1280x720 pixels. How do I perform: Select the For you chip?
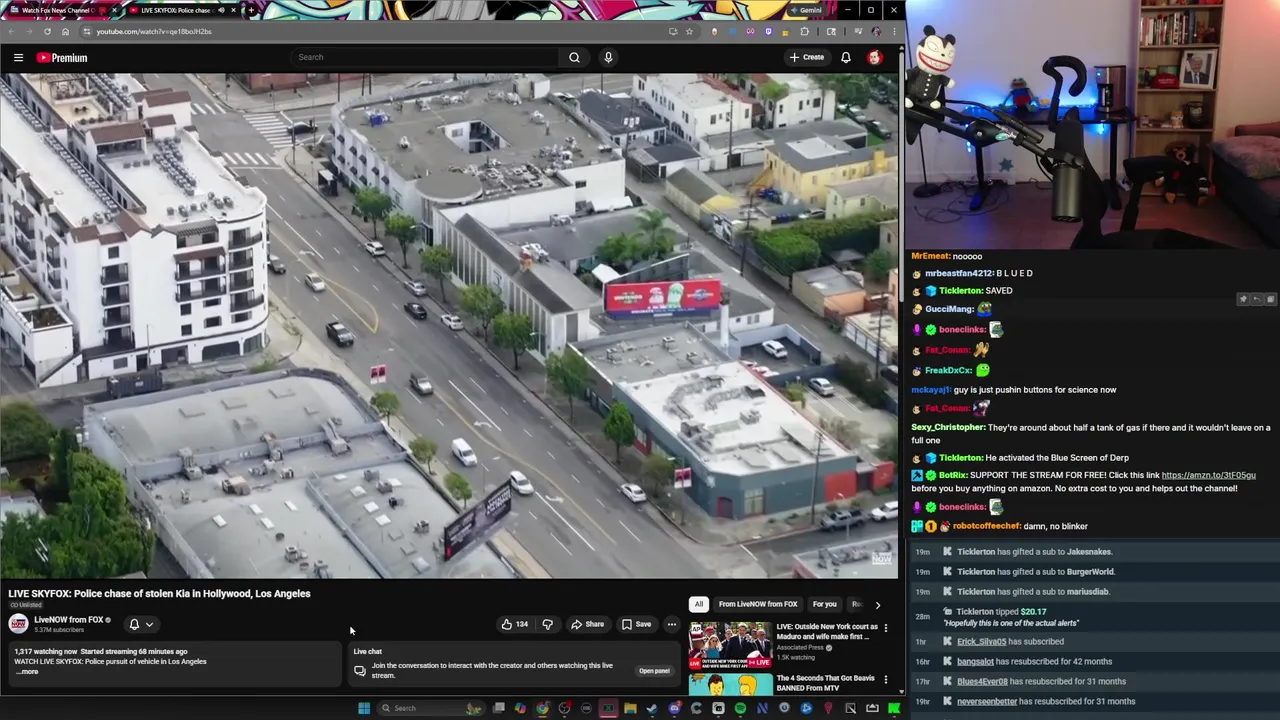[x=824, y=604]
